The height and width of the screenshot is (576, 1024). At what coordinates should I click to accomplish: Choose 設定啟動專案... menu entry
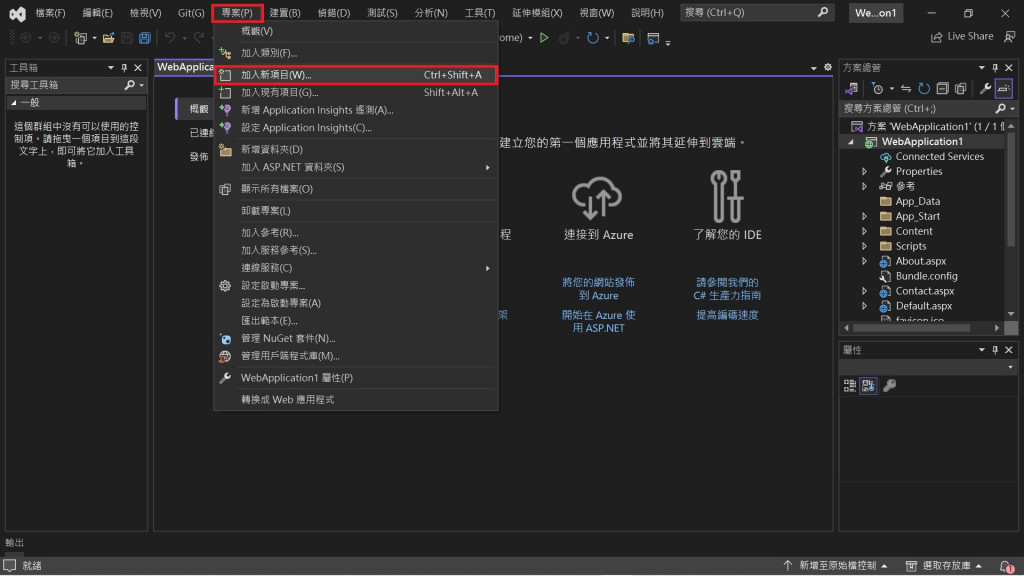coord(356,285)
